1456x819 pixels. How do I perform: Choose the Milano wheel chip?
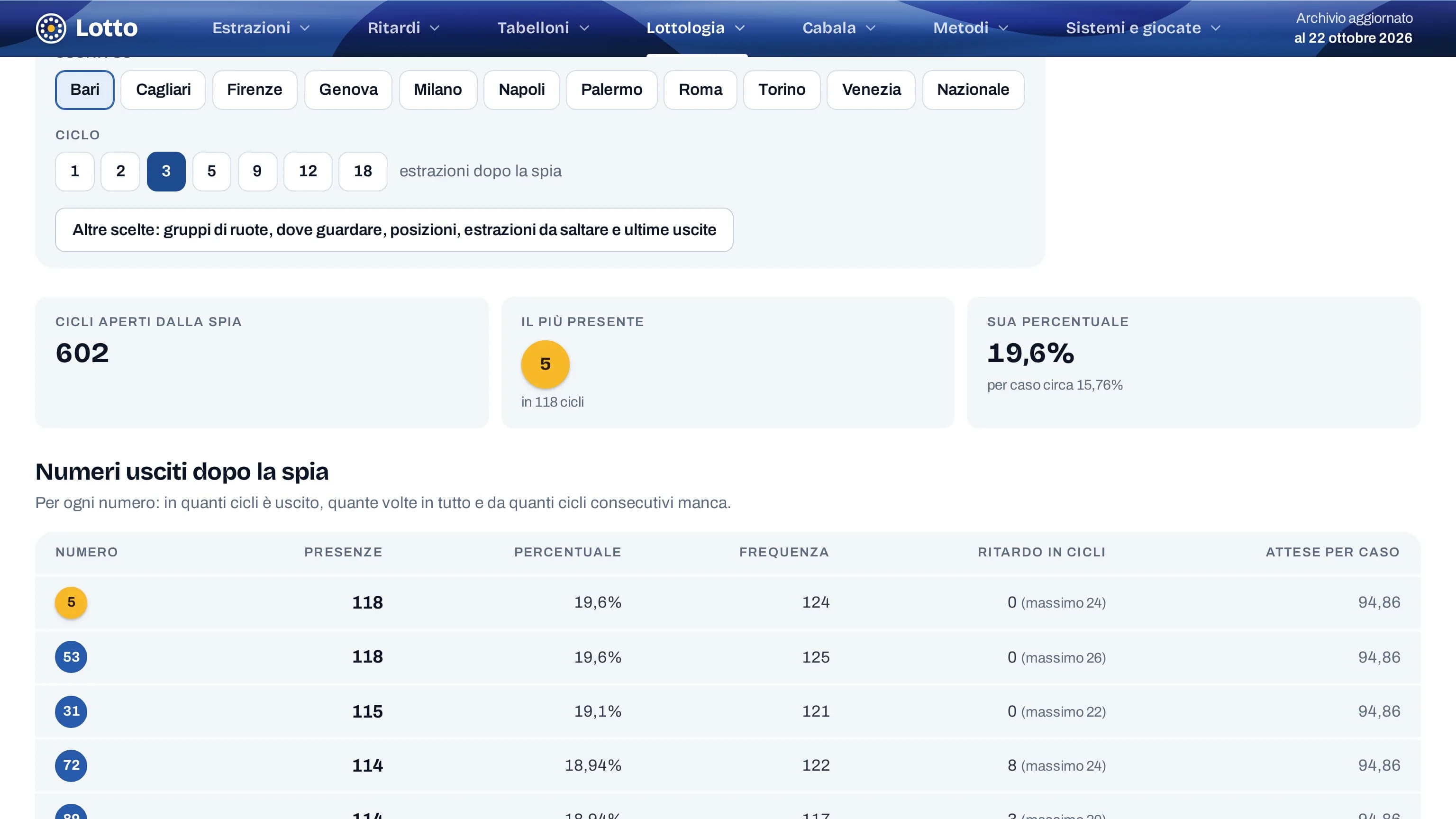(437, 90)
